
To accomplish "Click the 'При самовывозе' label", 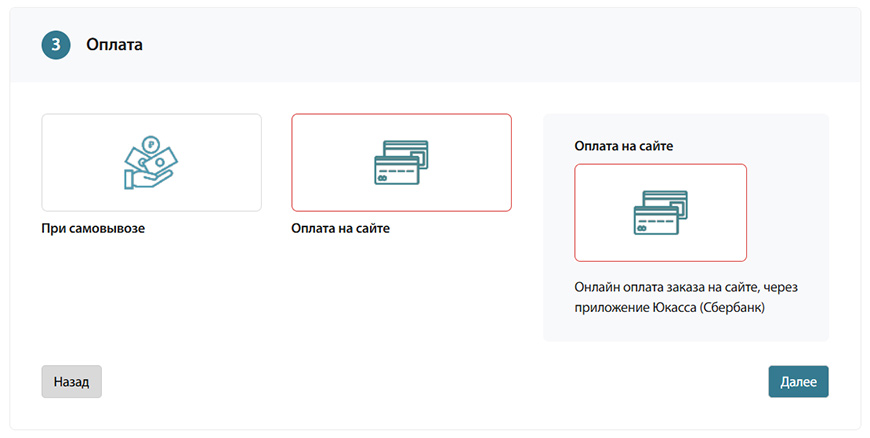I will (93, 228).
